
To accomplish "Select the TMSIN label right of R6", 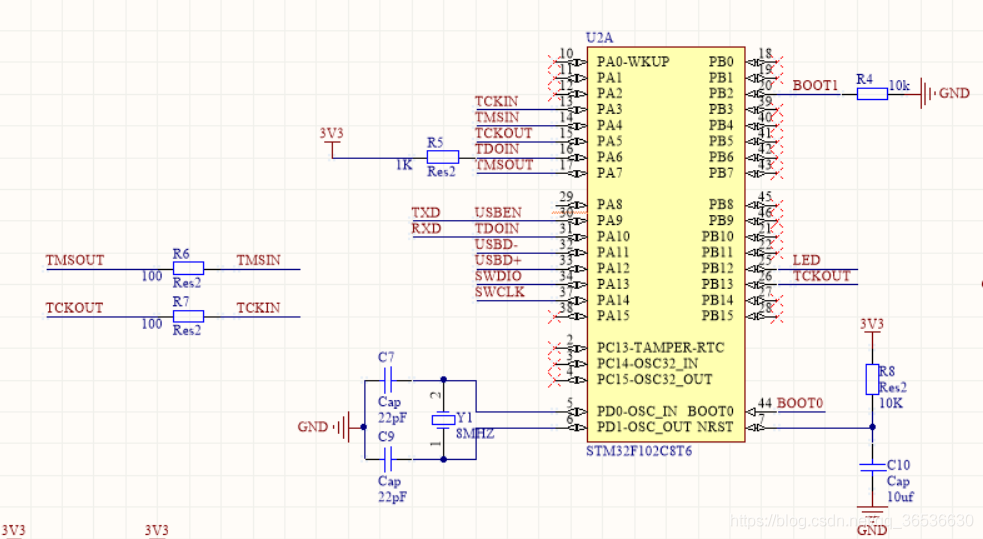I will 258,260.
